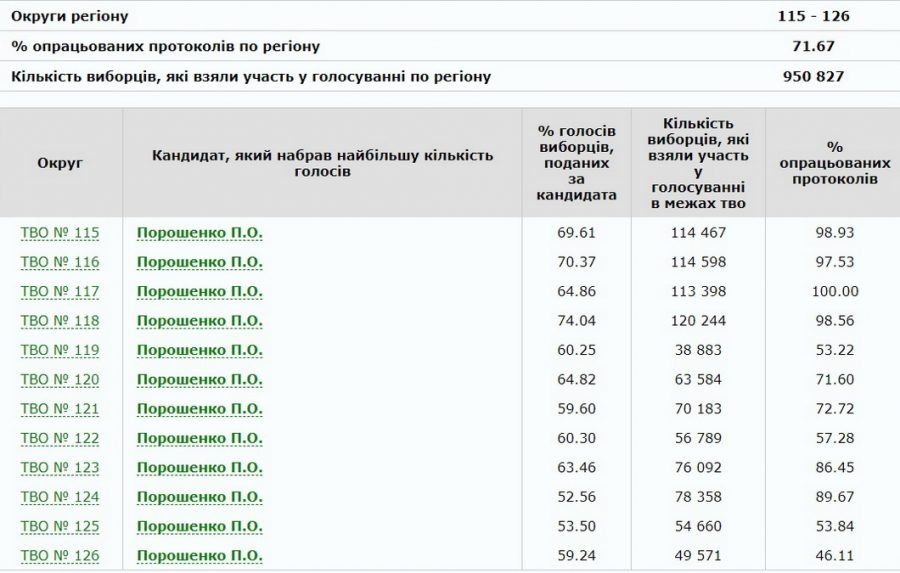Open the ТВО № 126 district link
Viewport: 900px width, 573px height.
pyautogui.click(x=60, y=556)
